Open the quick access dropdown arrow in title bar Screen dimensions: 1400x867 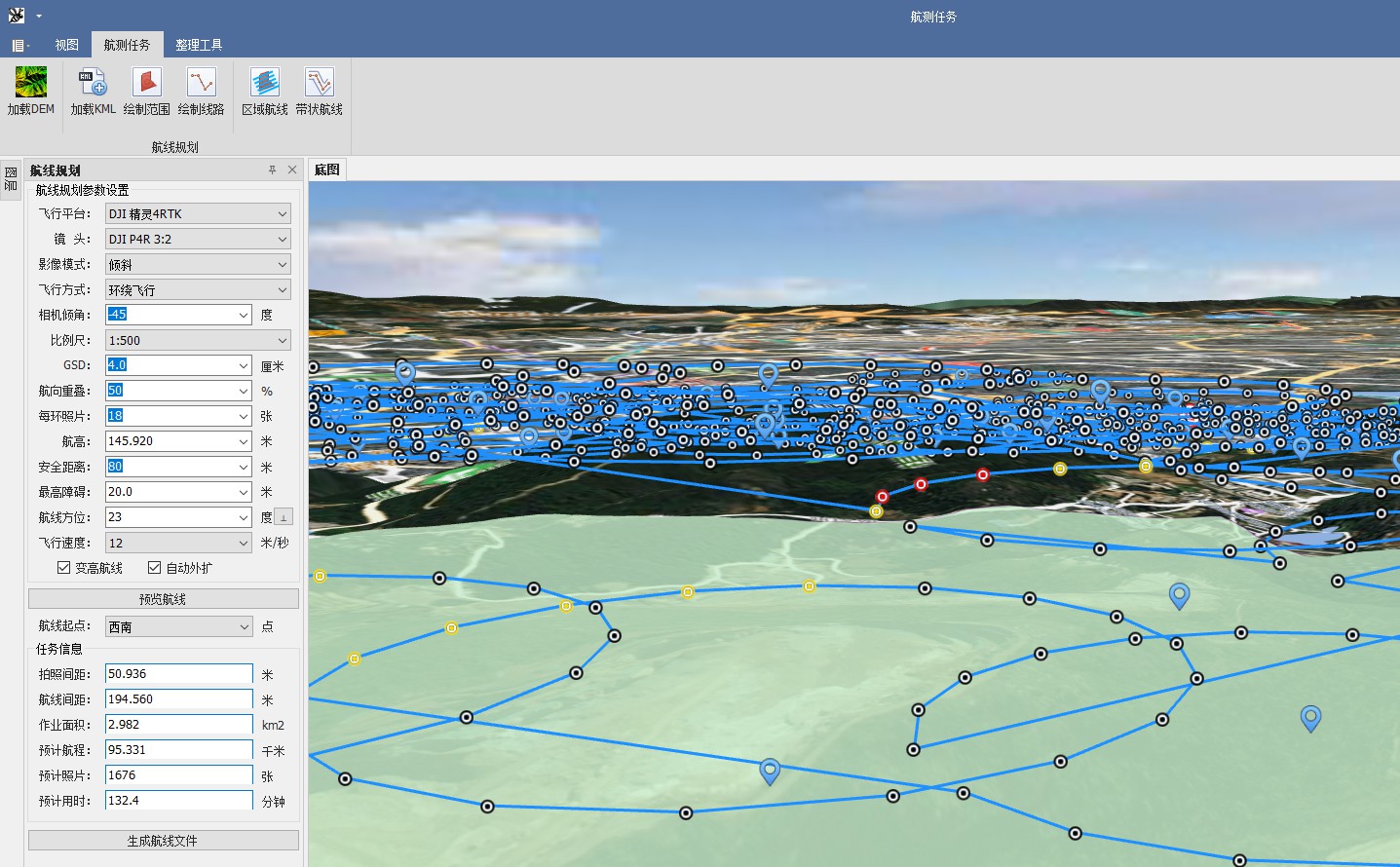pyautogui.click(x=39, y=17)
